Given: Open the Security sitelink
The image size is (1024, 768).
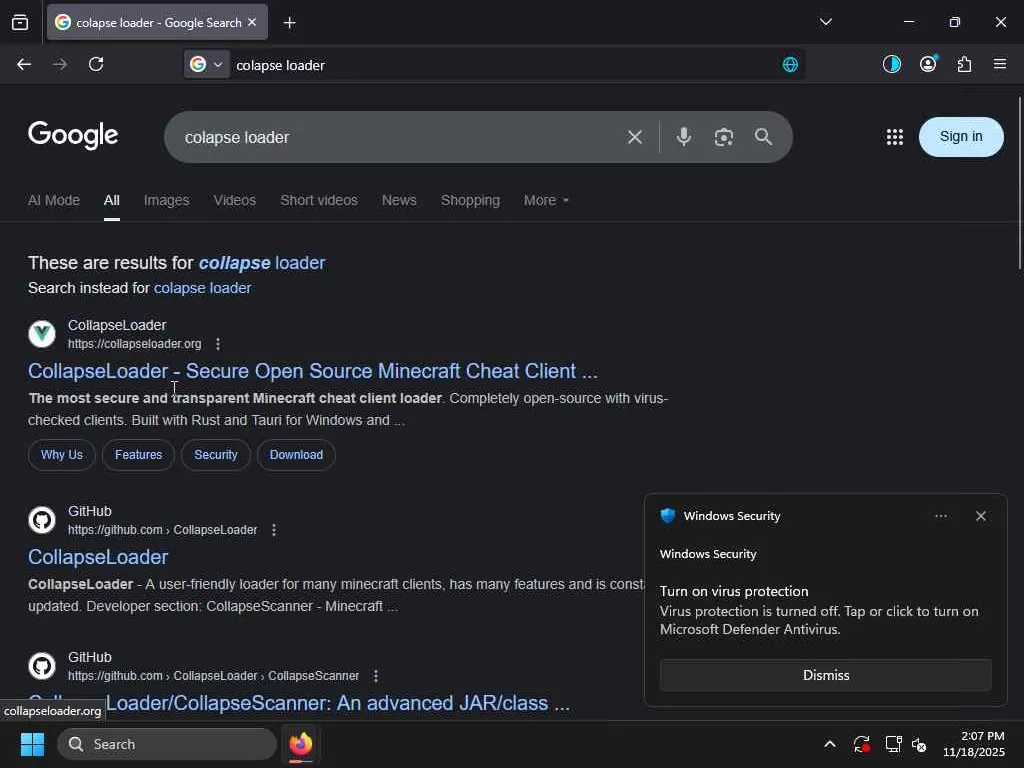Looking at the screenshot, I should pos(216,455).
